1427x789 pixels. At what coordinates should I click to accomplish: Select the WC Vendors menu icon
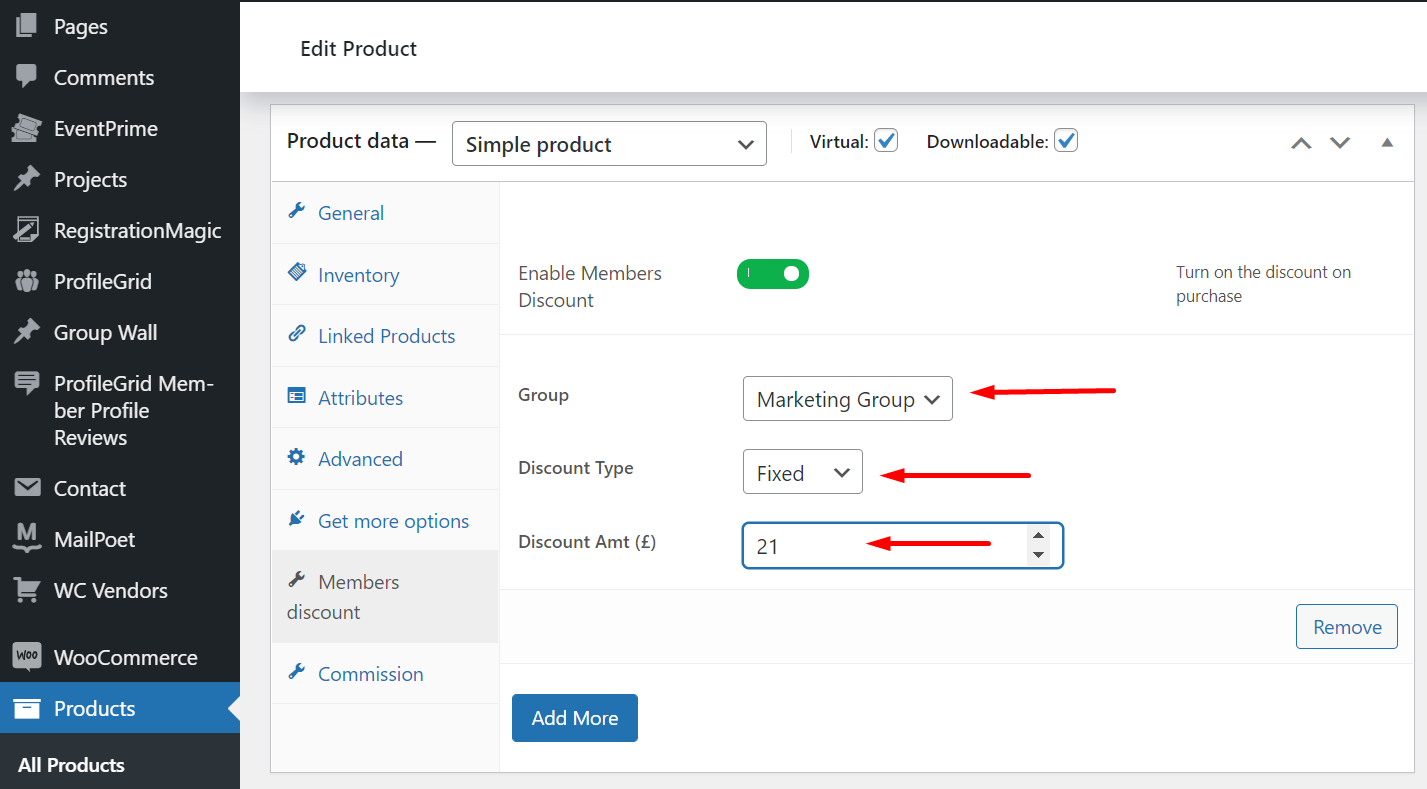[24, 590]
